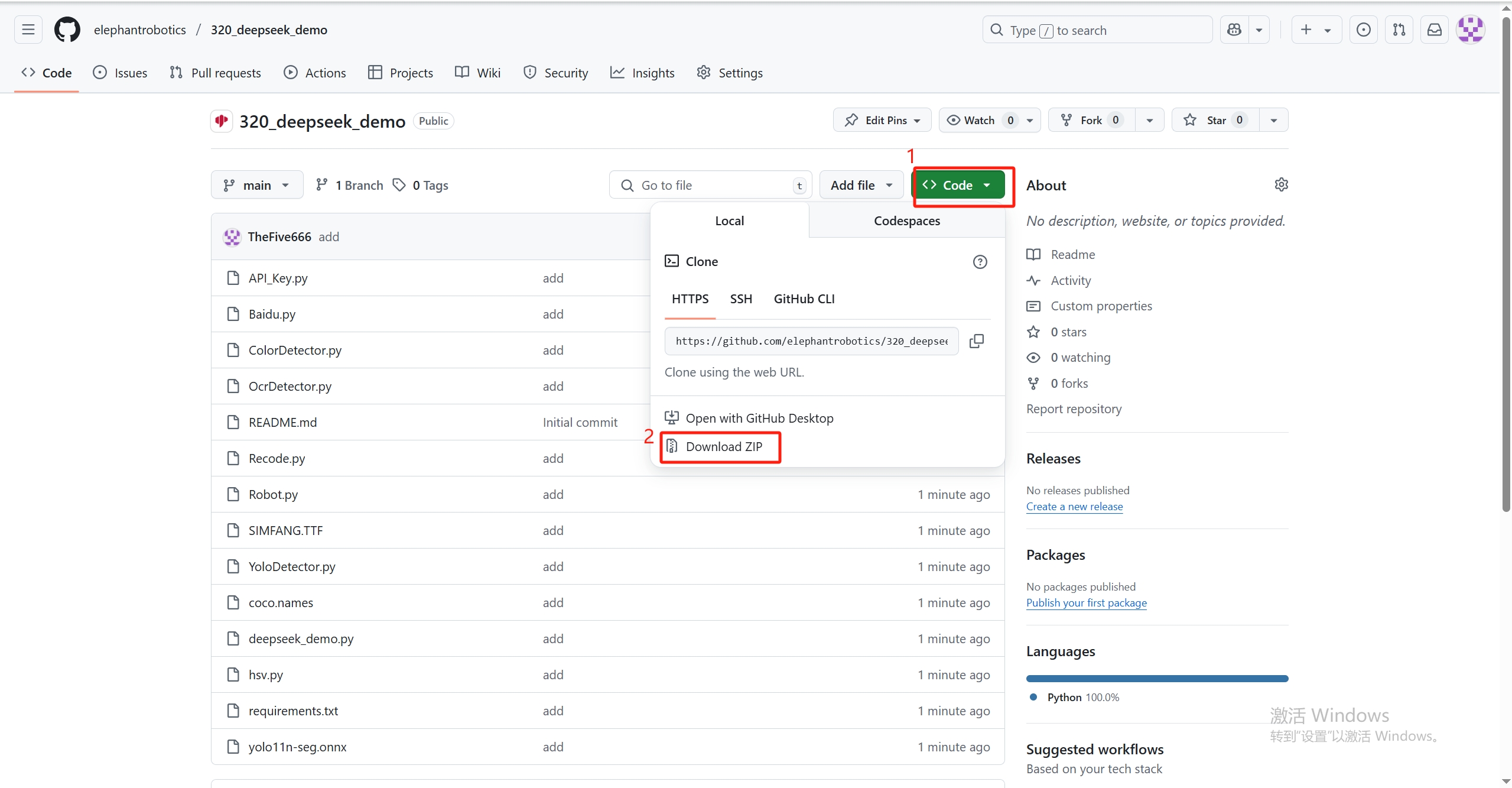Open the hamburger navigation menu

click(x=28, y=30)
